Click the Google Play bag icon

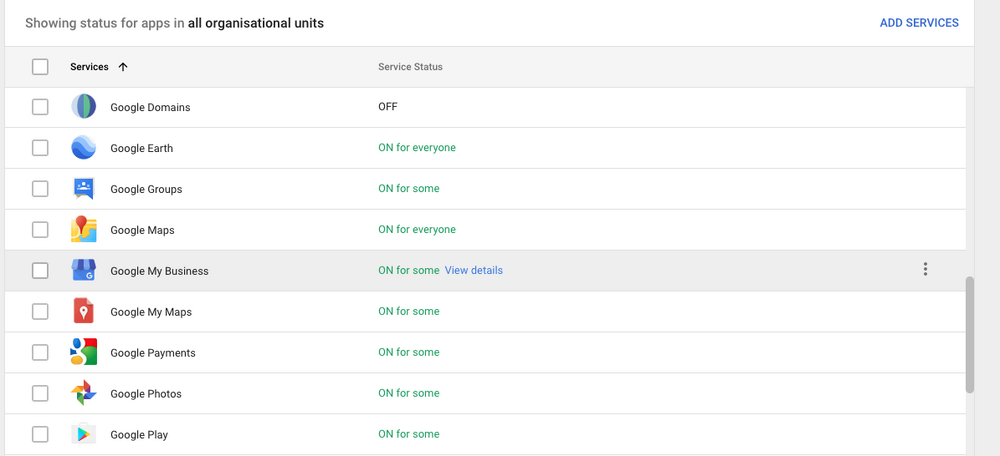tap(84, 434)
